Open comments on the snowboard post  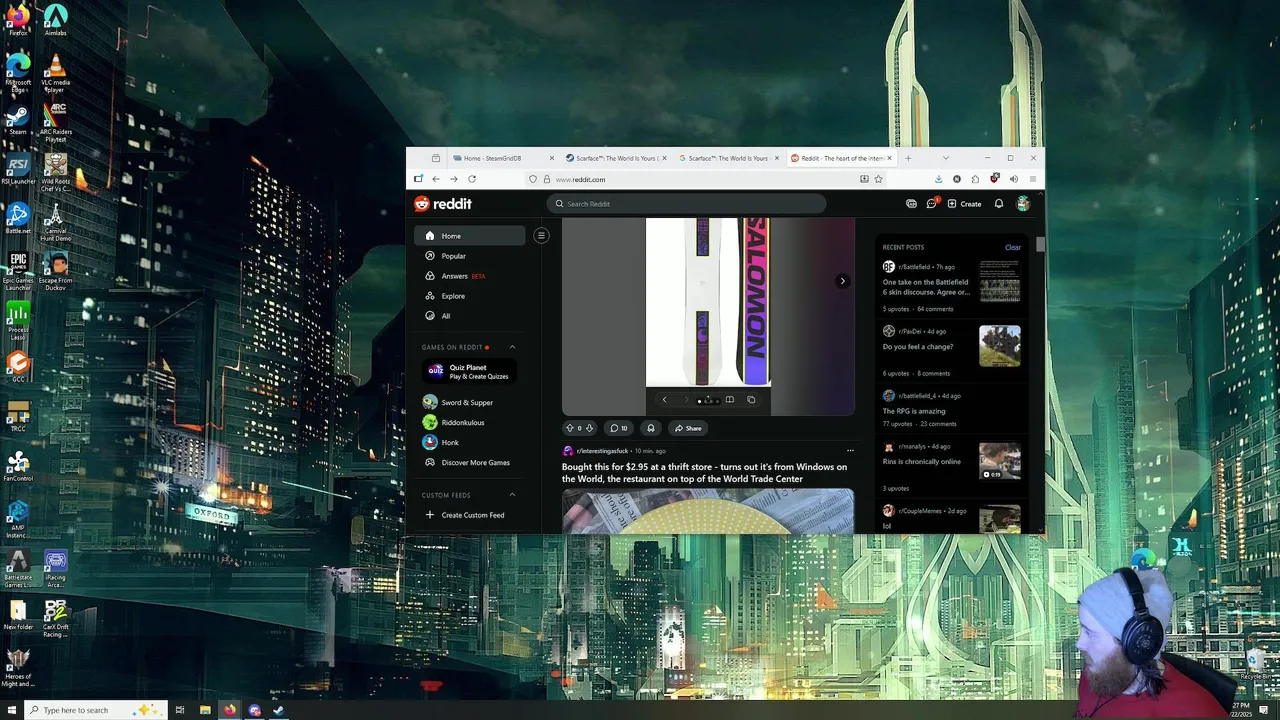(x=619, y=428)
